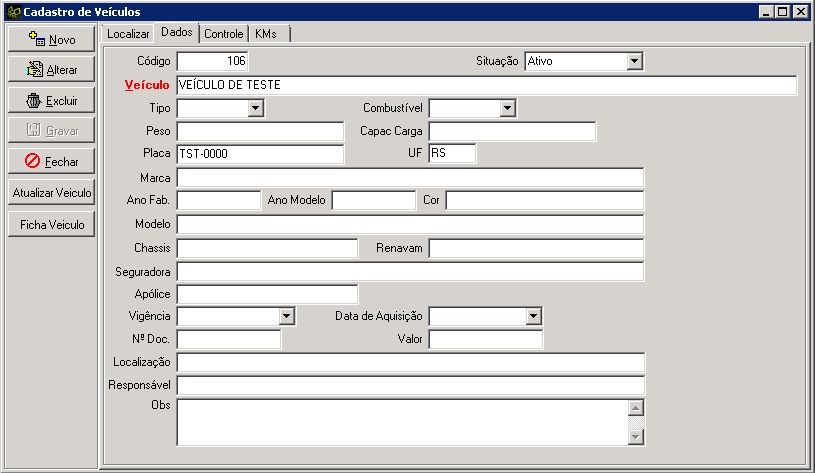The width and height of the screenshot is (815, 473).
Task: Click the Novo button icon
Action: pyautogui.click(x=37, y=40)
